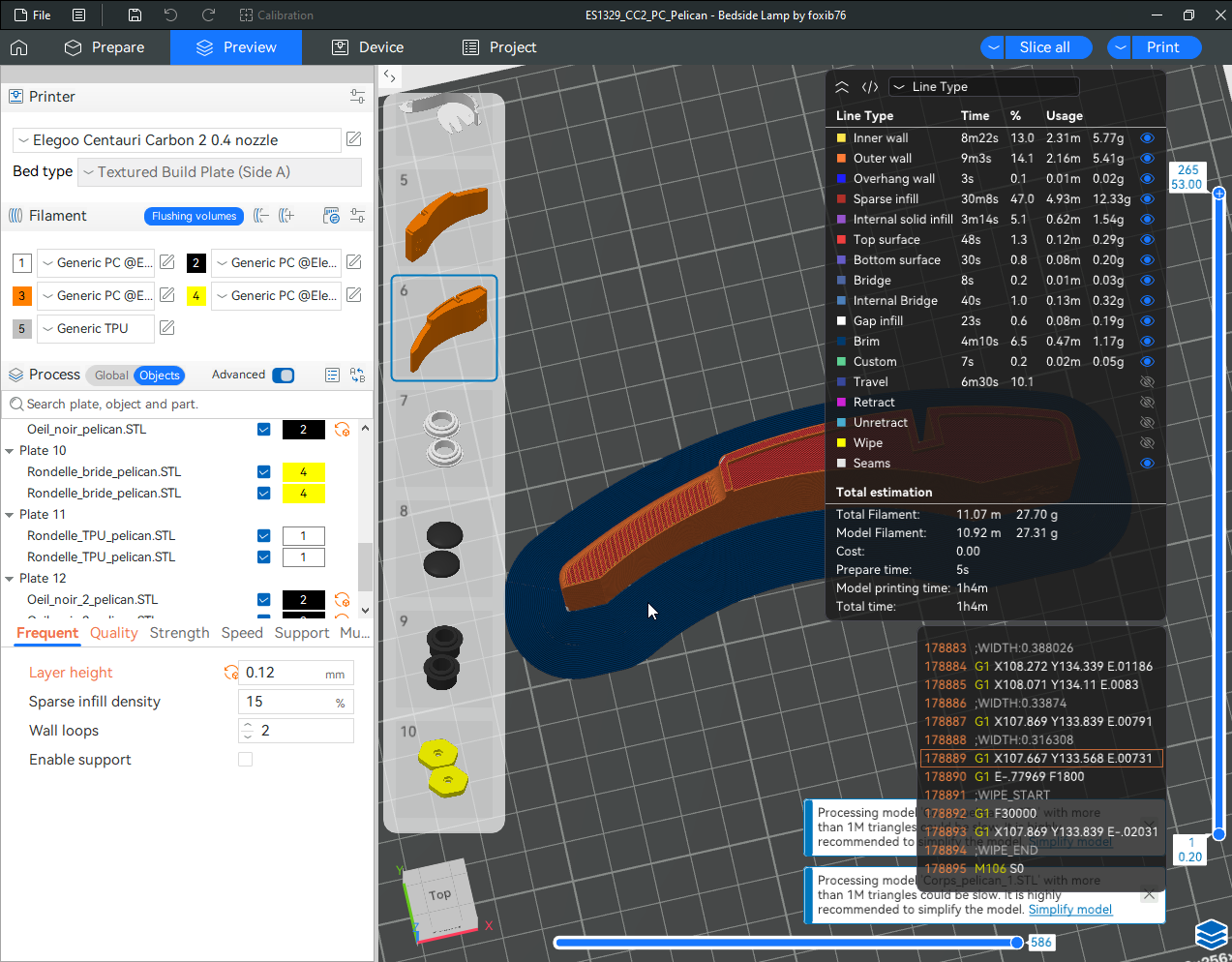Click the Print button
The width and height of the screenshot is (1232, 962).
tap(1166, 47)
